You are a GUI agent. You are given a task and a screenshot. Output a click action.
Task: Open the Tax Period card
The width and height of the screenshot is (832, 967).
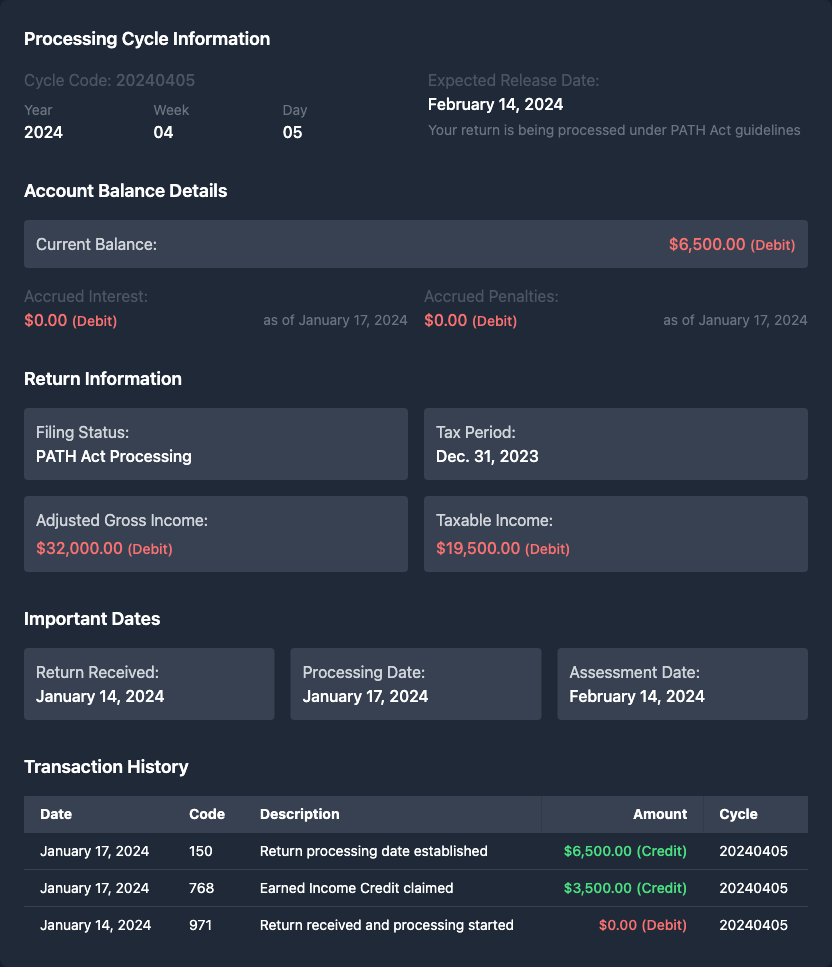click(x=616, y=444)
